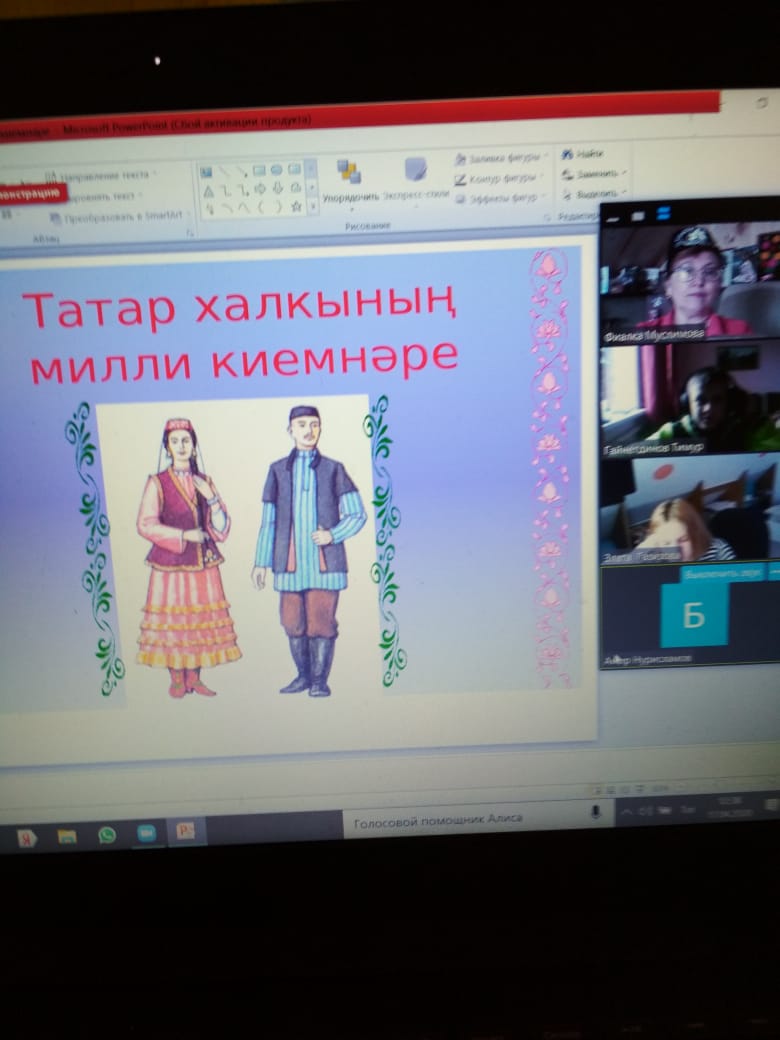
Task: Open File Explorer from the taskbar
Action: click(x=67, y=837)
